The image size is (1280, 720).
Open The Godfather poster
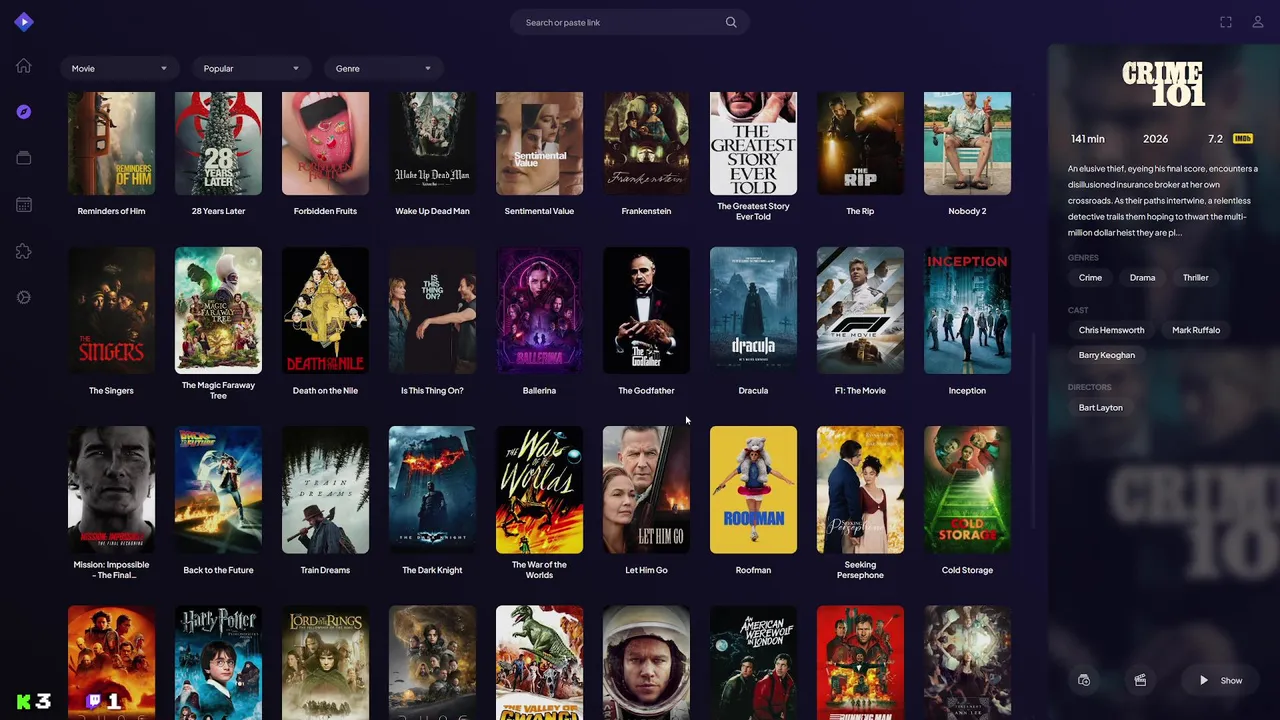pyautogui.click(x=646, y=310)
